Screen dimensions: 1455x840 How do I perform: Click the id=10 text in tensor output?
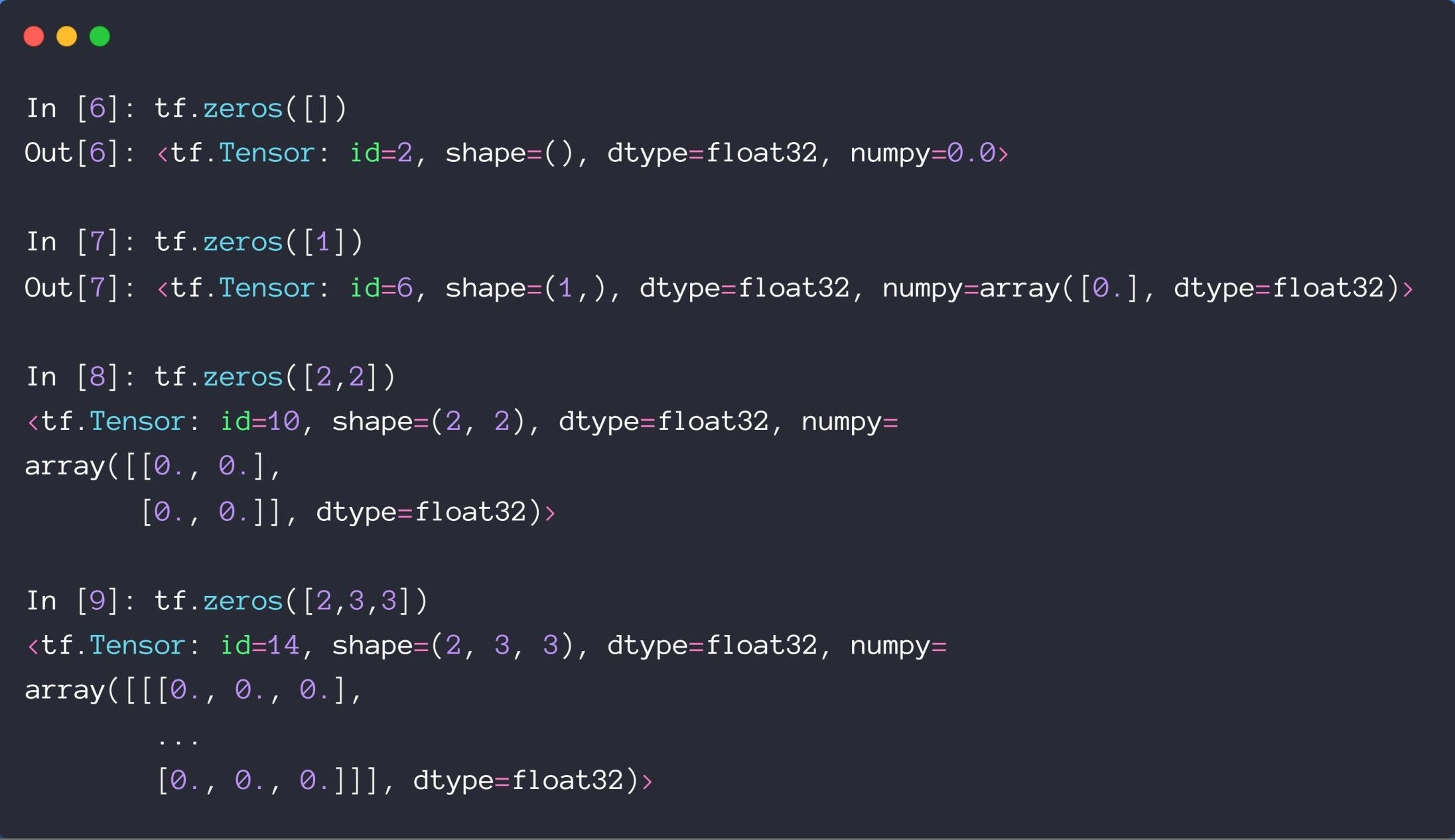click(x=259, y=422)
